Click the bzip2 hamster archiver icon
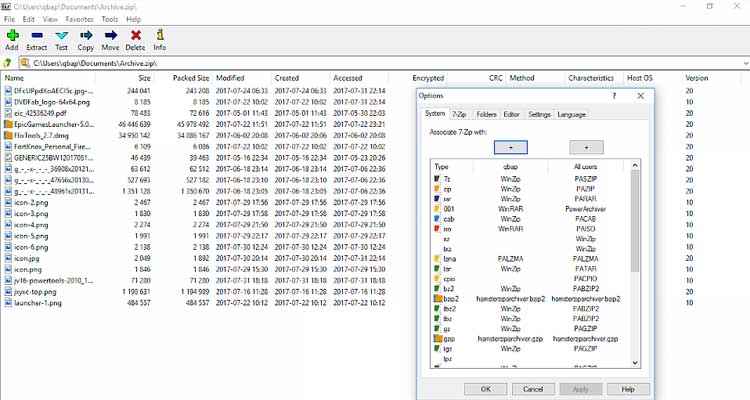The image size is (750, 400). point(438,299)
